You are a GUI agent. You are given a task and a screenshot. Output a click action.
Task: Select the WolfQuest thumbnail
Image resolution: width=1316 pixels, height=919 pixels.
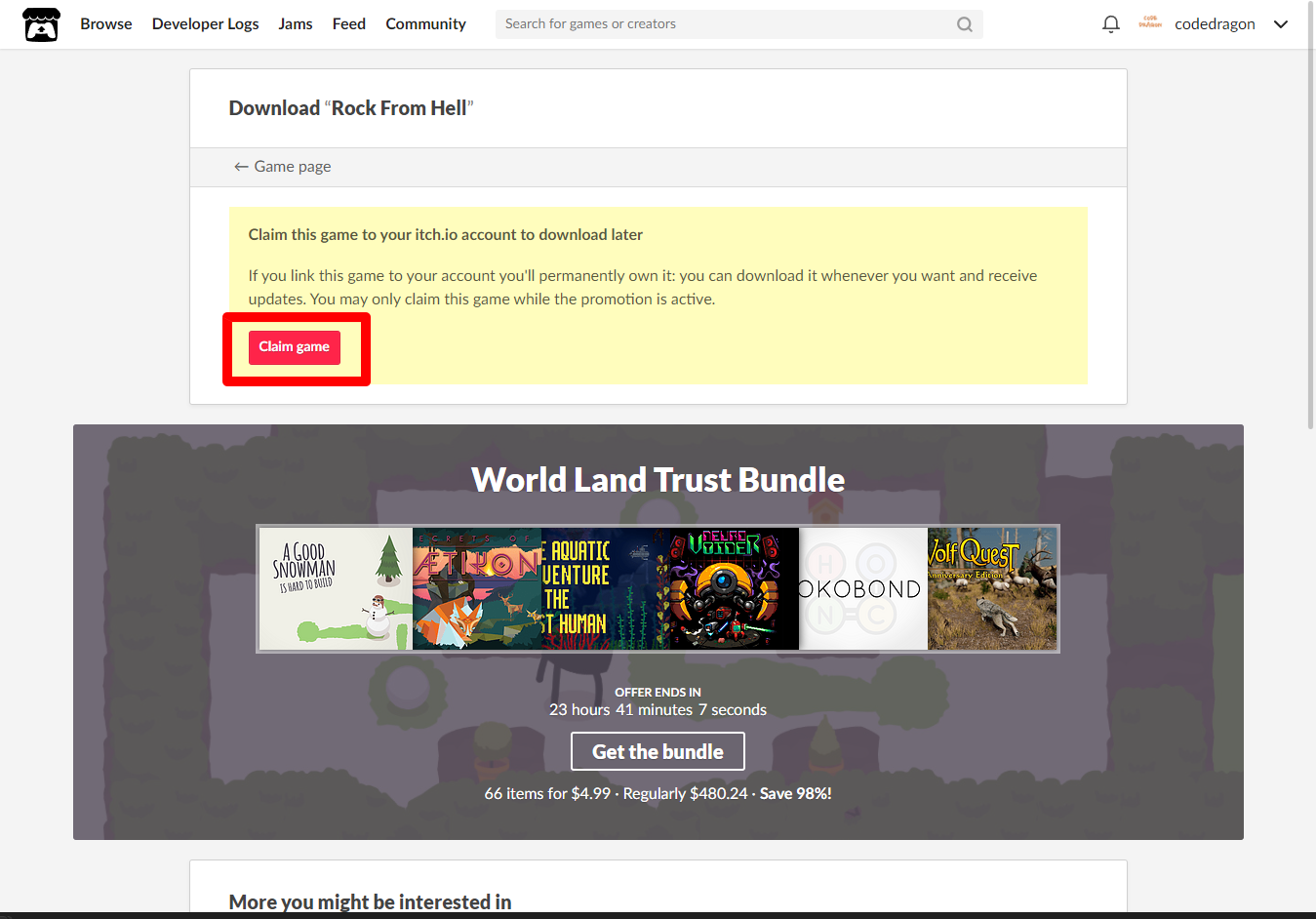(992, 588)
